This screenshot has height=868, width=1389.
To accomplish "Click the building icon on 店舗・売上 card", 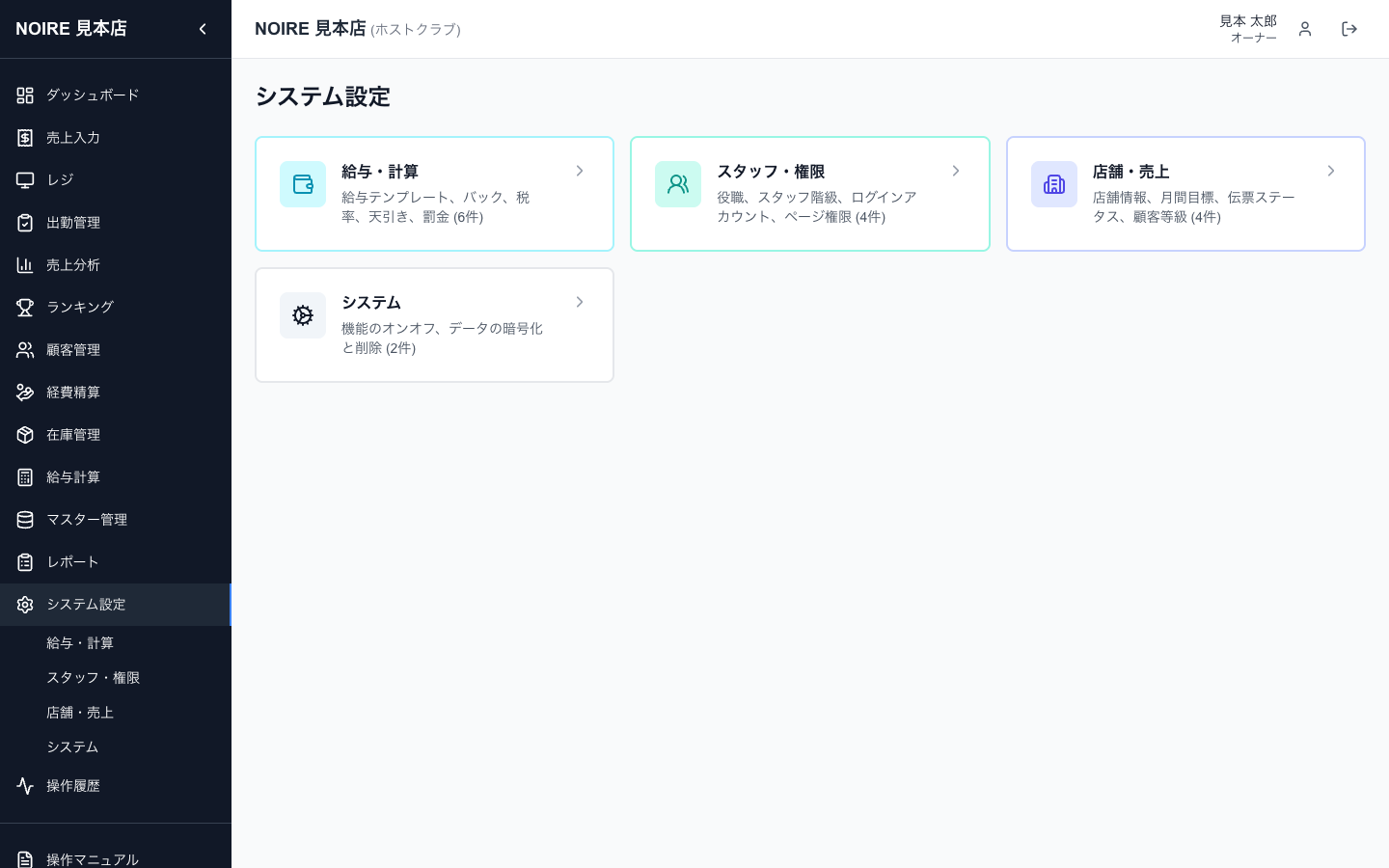I will pyautogui.click(x=1054, y=184).
